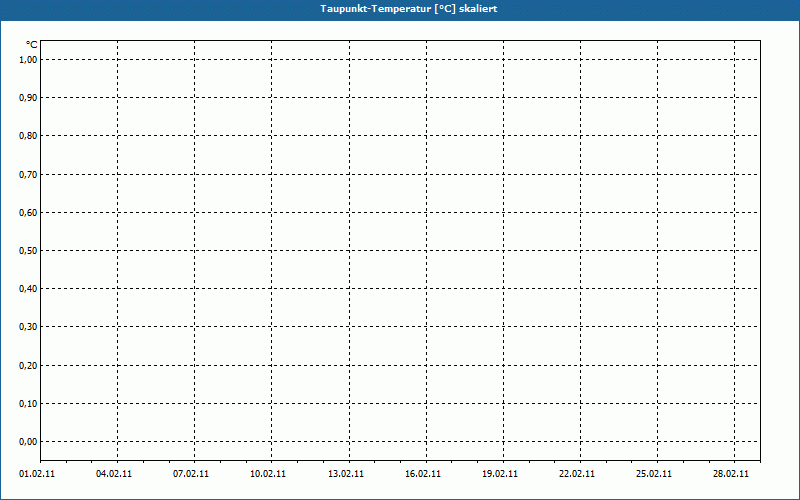Image resolution: width=800 pixels, height=500 pixels.
Task: Click the date label 10.02.11
Action: point(268,474)
